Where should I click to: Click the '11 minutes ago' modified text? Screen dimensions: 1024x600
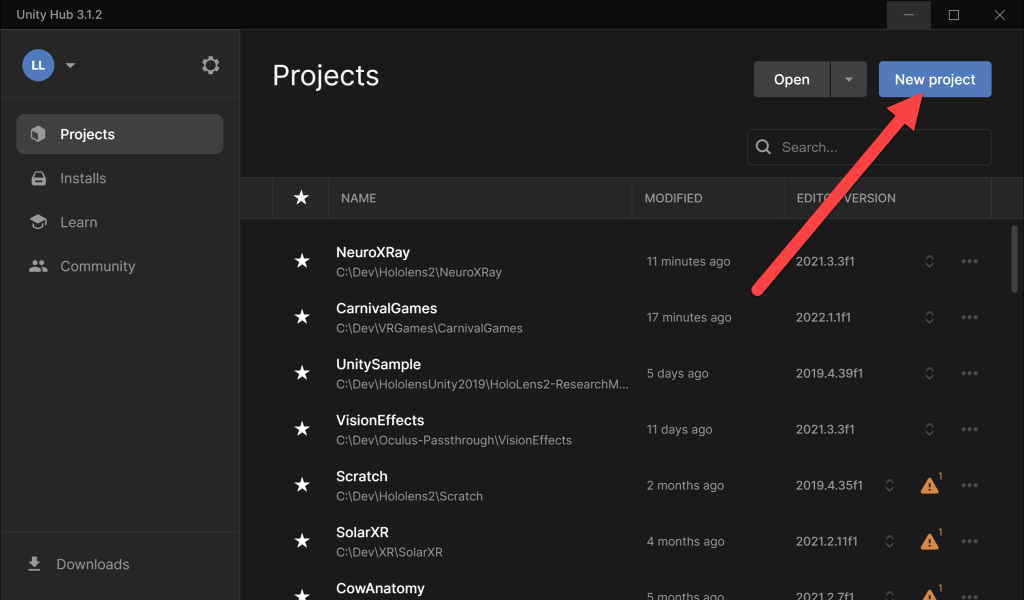coord(688,261)
